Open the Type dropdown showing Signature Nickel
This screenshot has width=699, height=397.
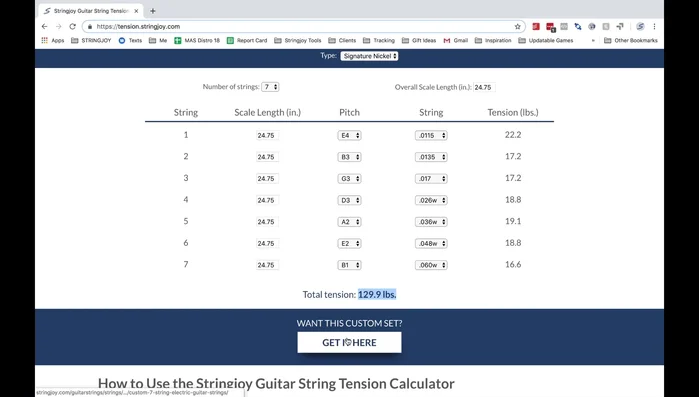point(370,56)
